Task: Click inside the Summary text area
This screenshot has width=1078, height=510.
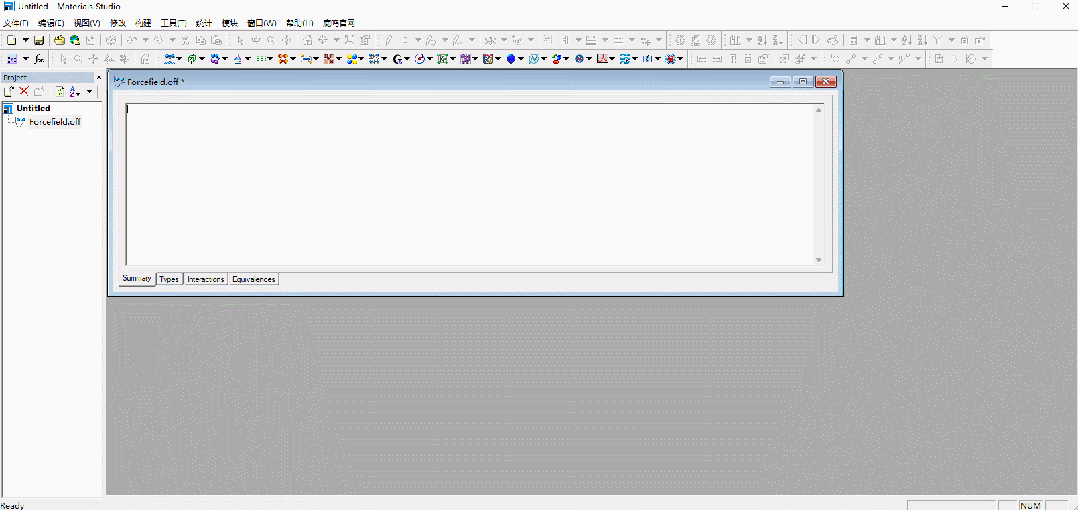Action: (x=470, y=185)
